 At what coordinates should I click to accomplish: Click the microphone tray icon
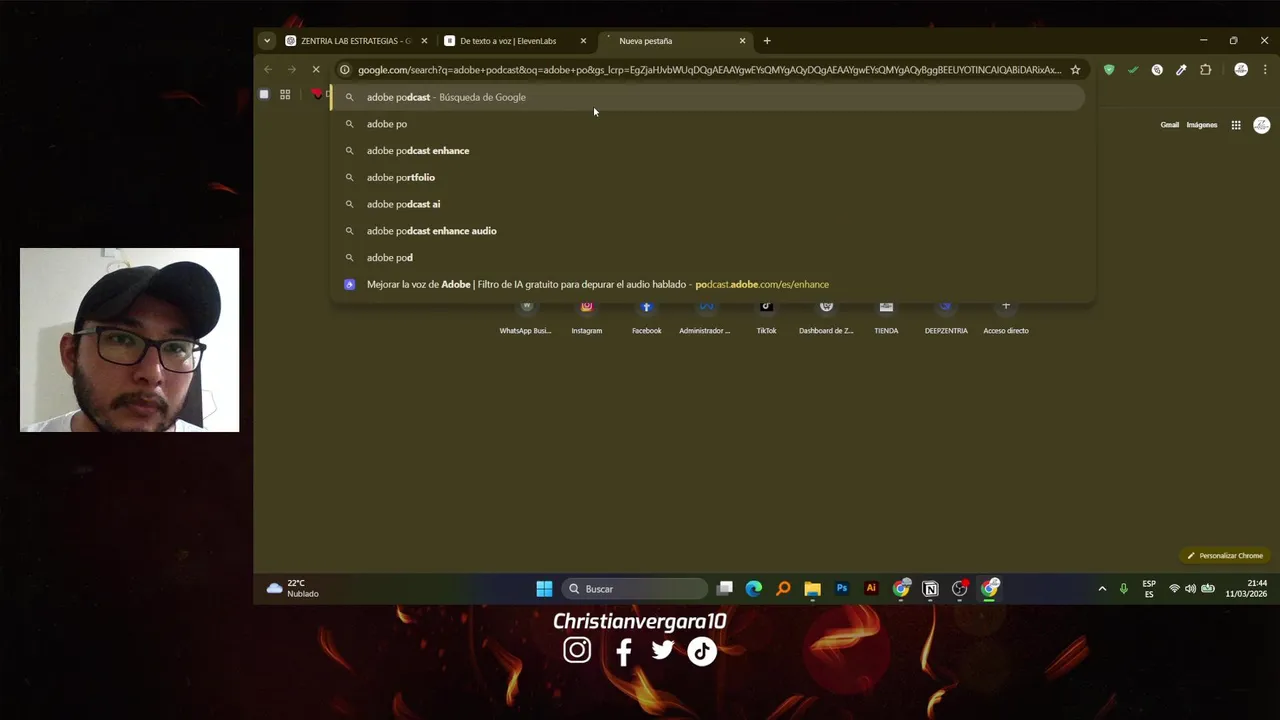(1124, 589)
